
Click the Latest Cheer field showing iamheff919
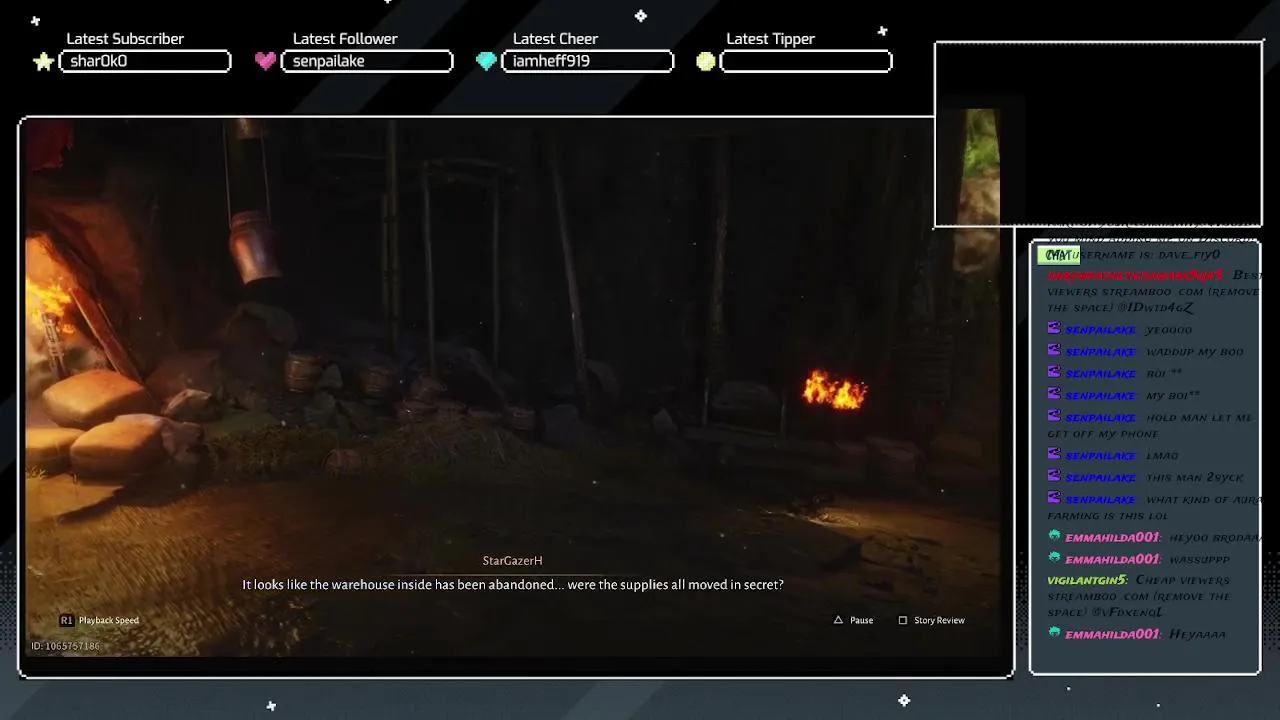tap(587, 61)
